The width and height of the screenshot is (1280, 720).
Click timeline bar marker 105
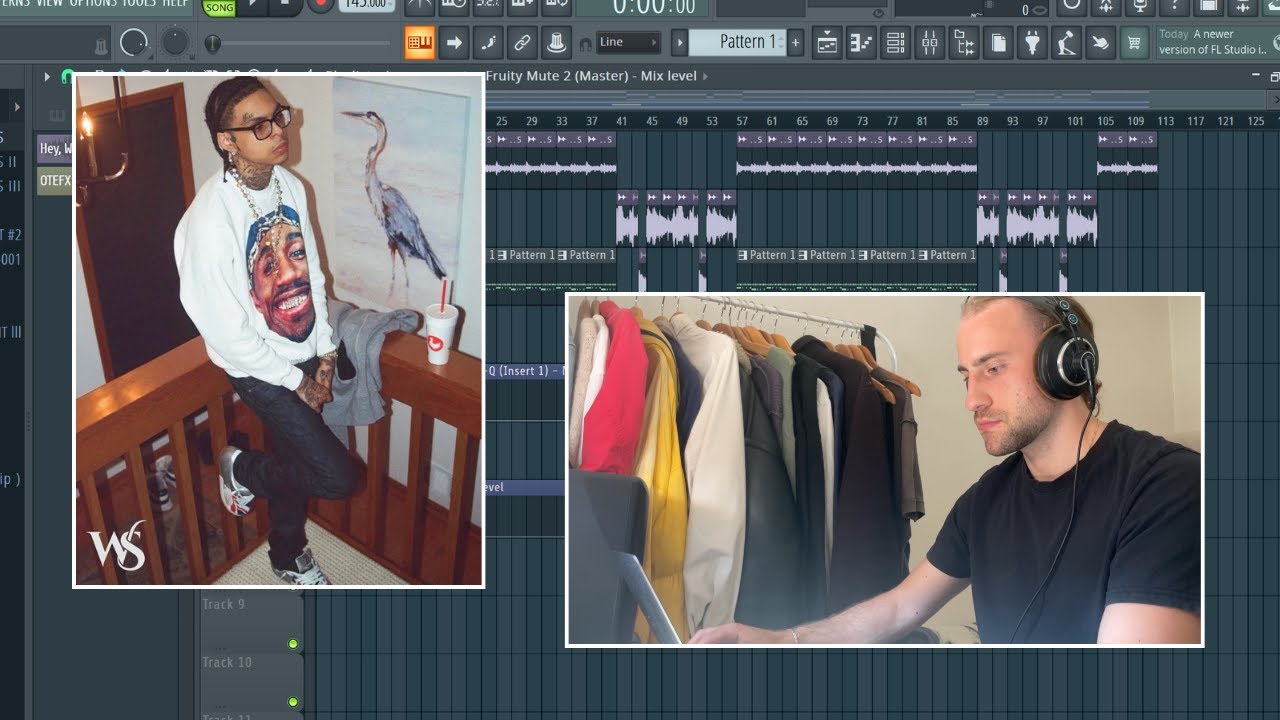1105,121
